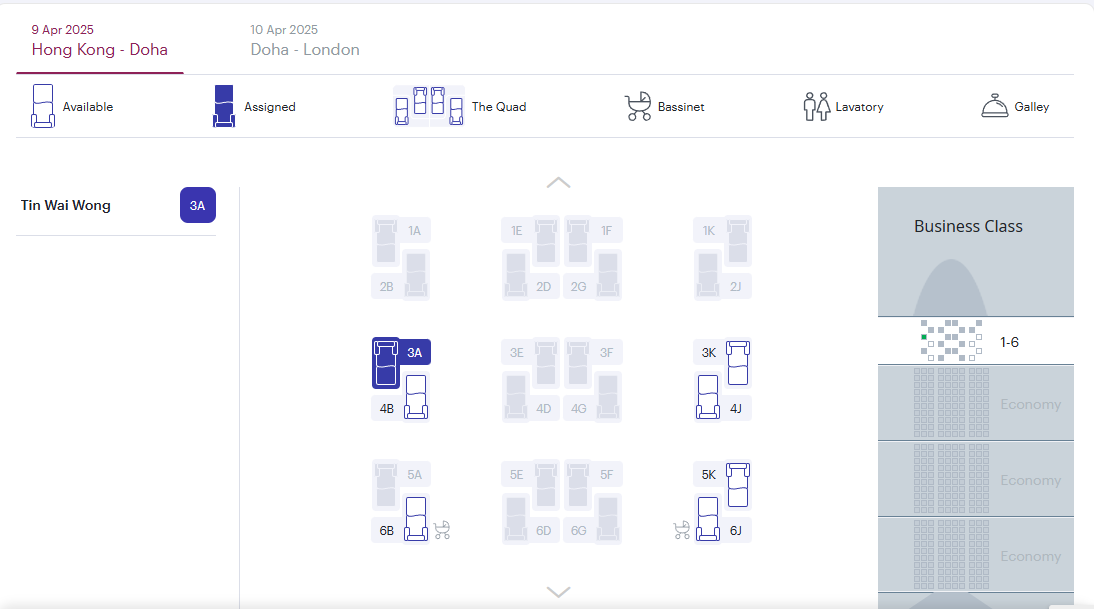Screen dimensions: 1094x609
Task: Select available seat 6J
Action: pos(708,520)
